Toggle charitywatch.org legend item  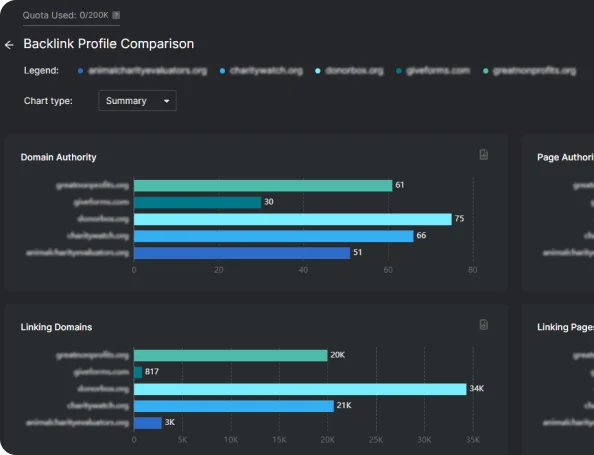pyautogui.click(x=261, y=71)
